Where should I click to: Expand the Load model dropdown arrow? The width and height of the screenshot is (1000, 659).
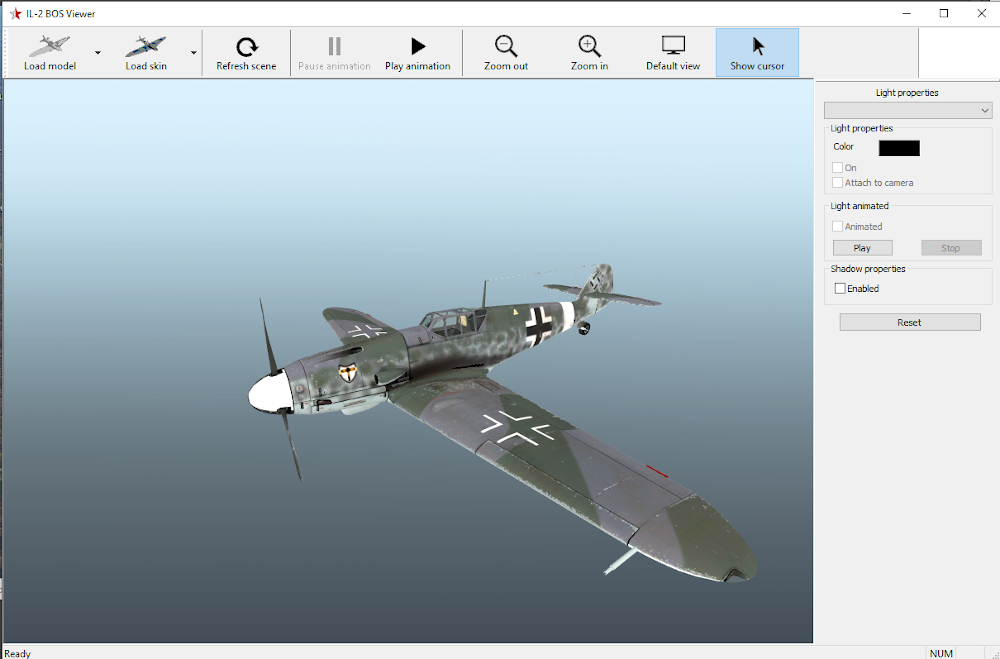click(97, 52)
